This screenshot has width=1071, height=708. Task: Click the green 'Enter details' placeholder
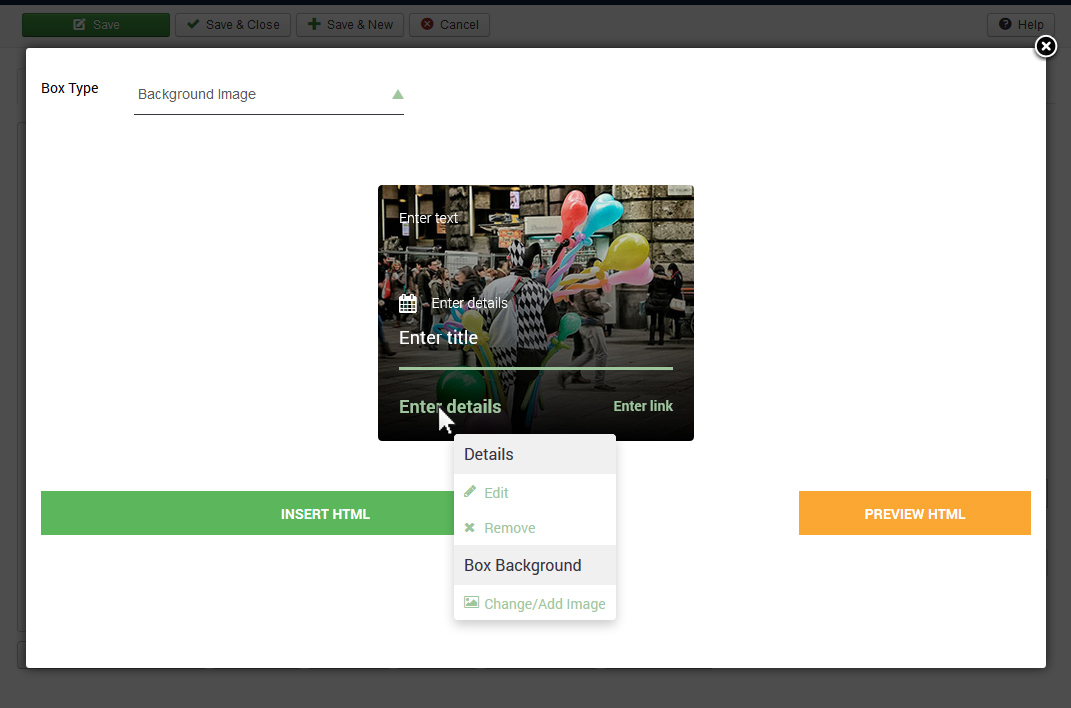point(450,406)
